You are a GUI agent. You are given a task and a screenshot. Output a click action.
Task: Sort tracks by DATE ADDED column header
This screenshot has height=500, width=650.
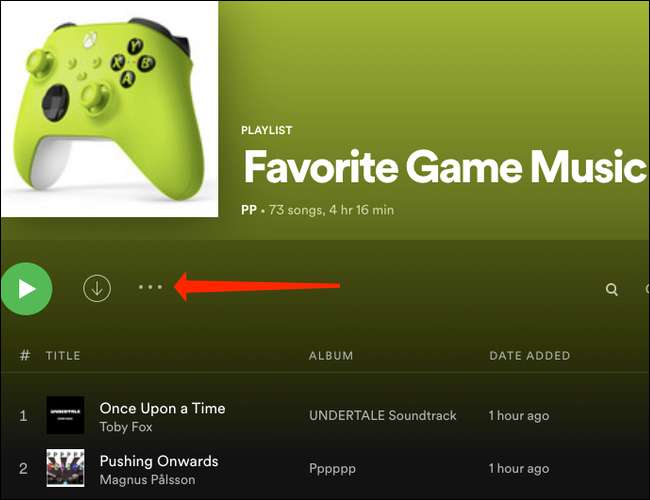click(530, 356)
